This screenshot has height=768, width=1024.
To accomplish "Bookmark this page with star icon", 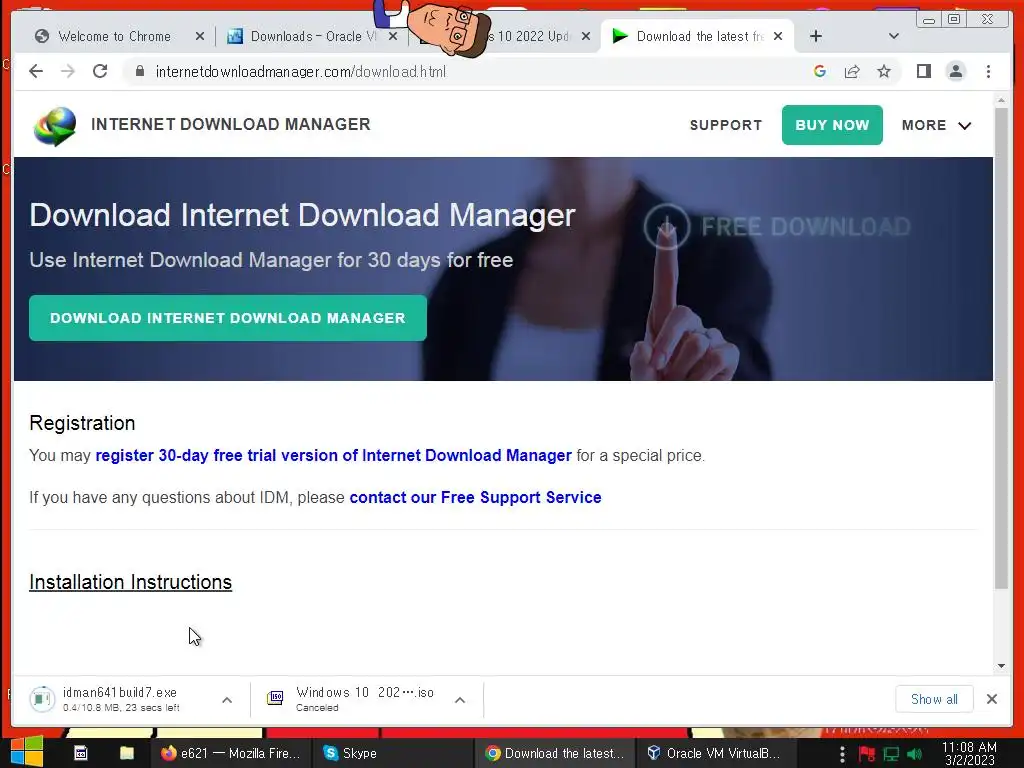I will coord(884,71).
